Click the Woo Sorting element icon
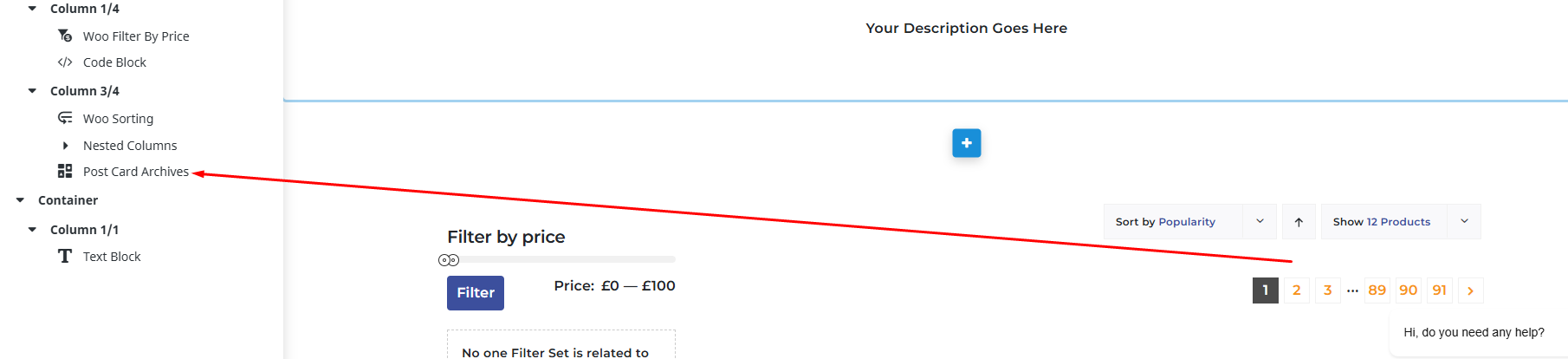This screenshot has height=359, width=1568. tap(65, 118)
